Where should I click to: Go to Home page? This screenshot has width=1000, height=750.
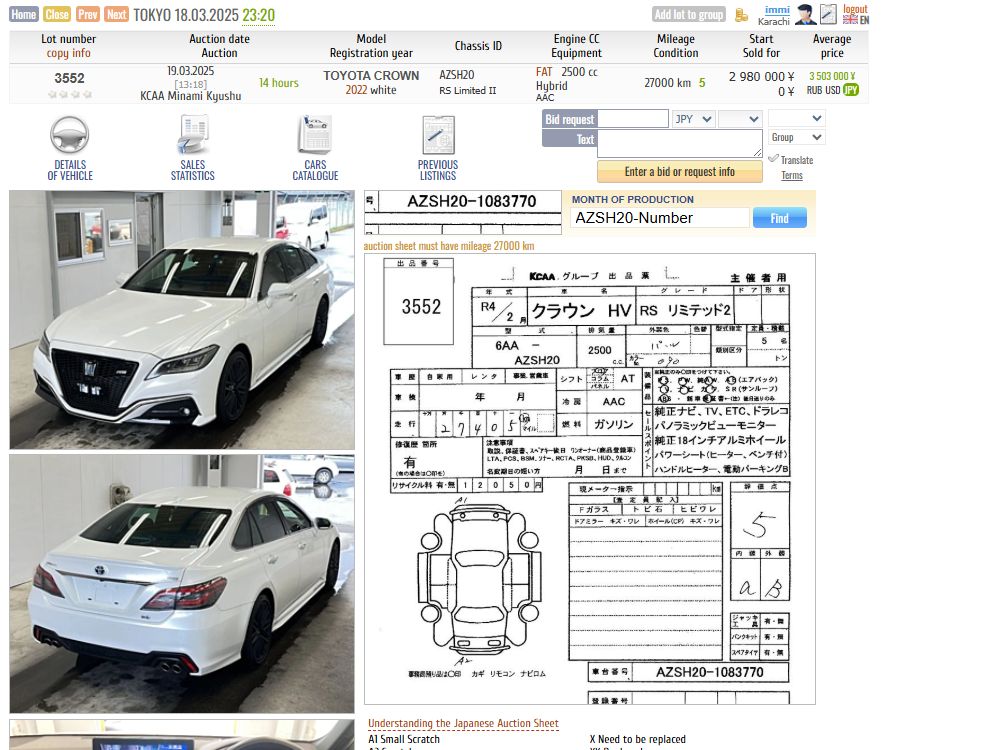coord(24,14)
